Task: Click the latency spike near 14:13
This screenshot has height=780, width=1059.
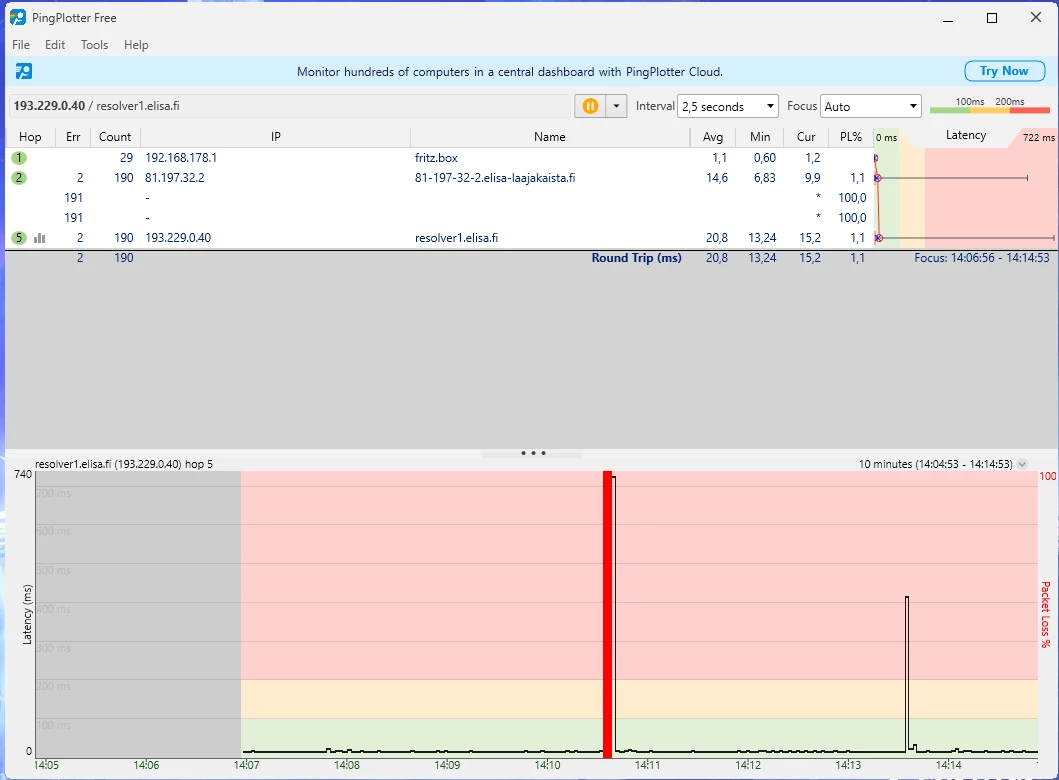Action: 907,673
